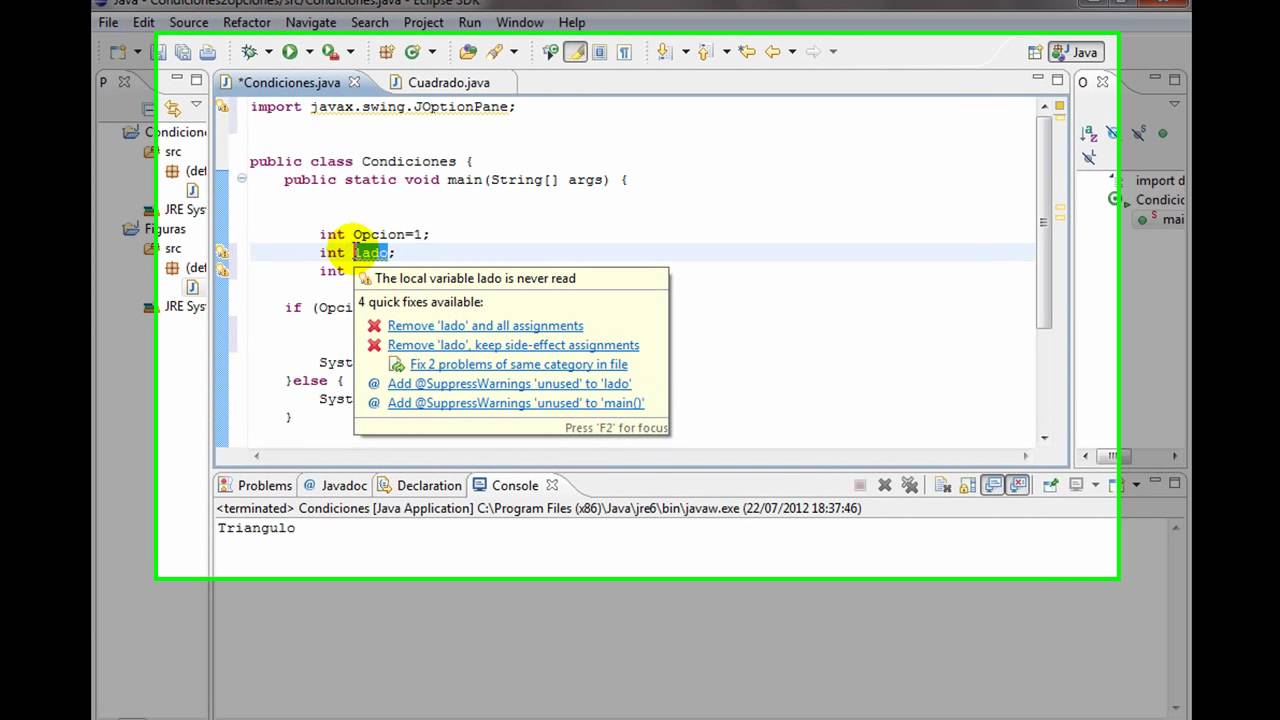Toggle Hide Non-Public Members green dot
Screen dimensions: 1280x720
pos(1162,132)
